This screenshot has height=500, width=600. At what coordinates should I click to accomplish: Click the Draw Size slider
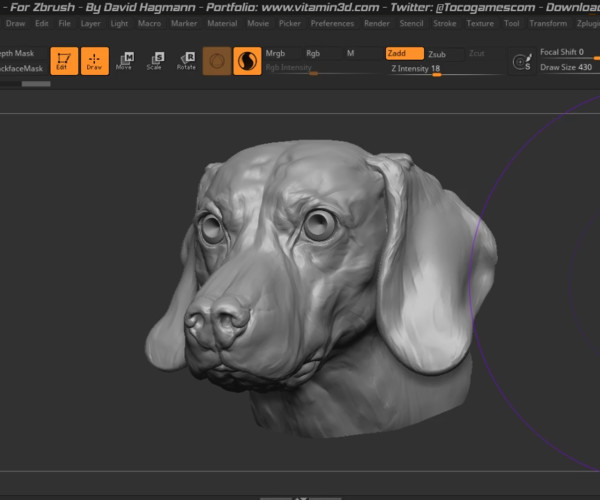point(569,68)
